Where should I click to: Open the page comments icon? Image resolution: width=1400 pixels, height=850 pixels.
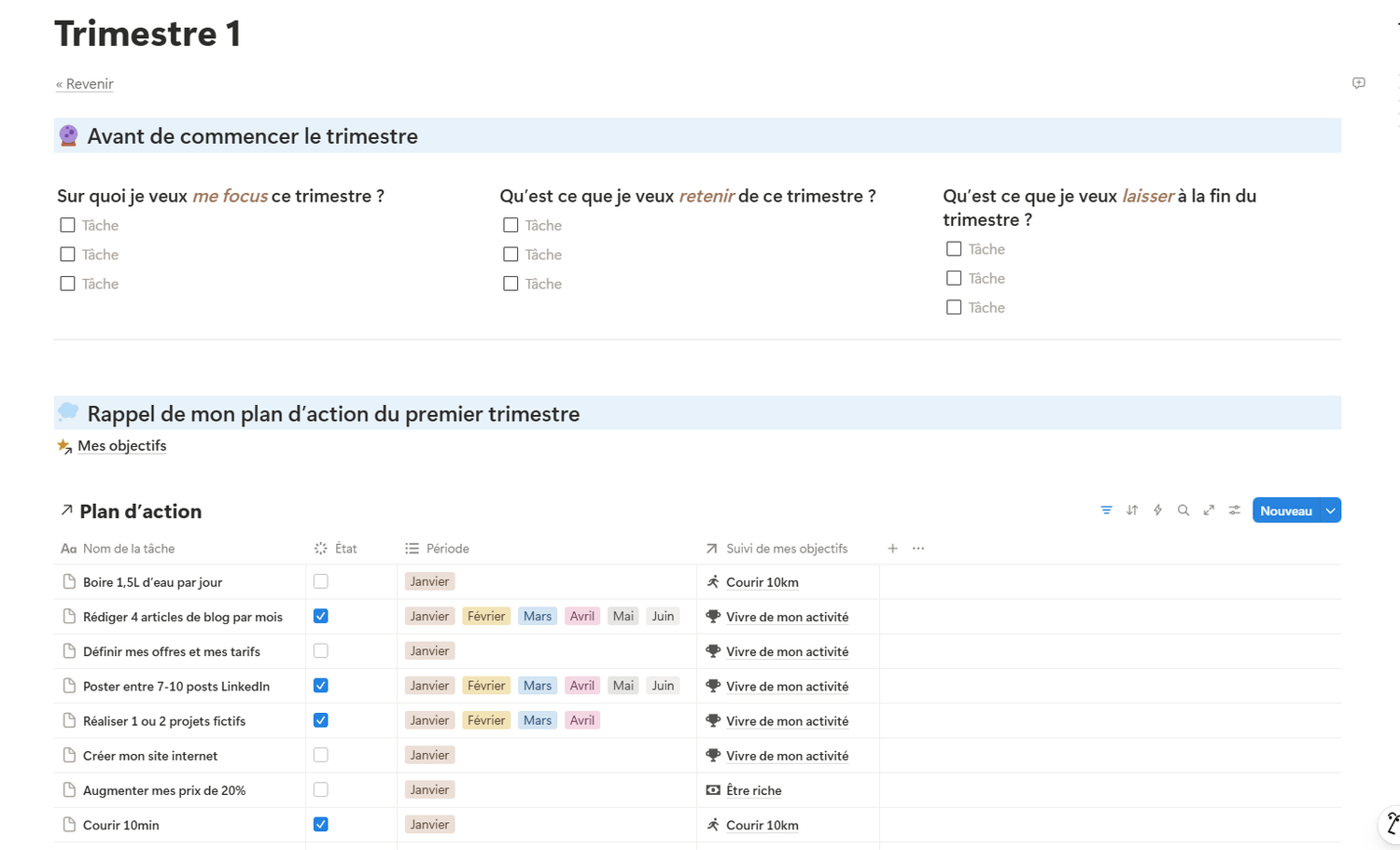click(x=1359, y=83)
